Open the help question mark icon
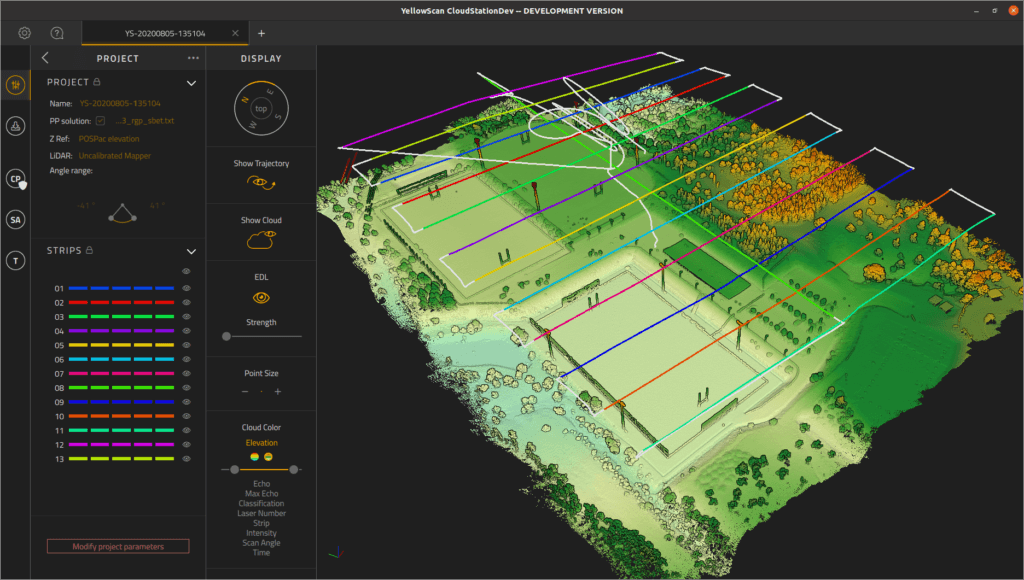The image size is (1024, 580). click(57, 33)
